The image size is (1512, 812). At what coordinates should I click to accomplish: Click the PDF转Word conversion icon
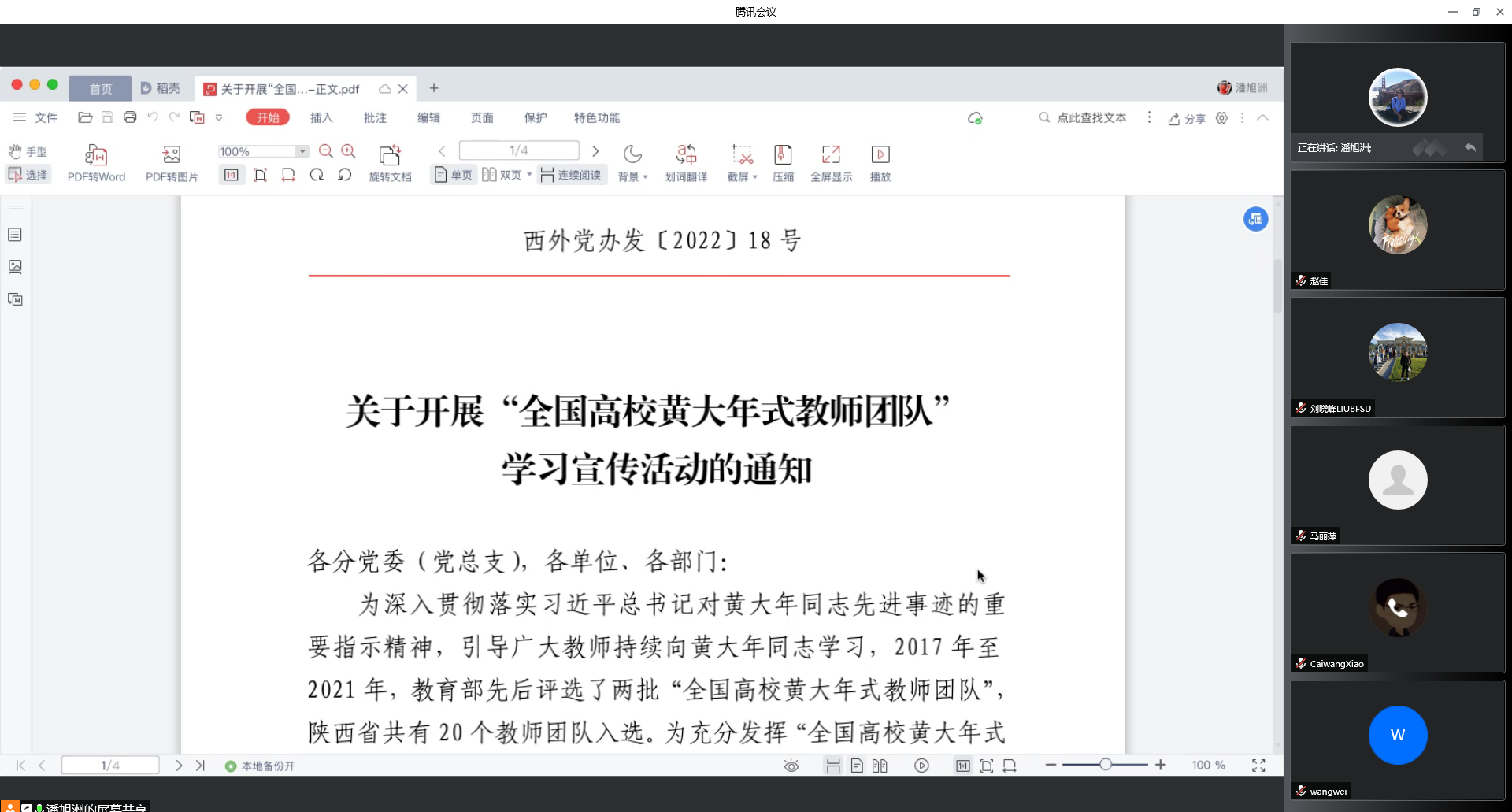96,155
